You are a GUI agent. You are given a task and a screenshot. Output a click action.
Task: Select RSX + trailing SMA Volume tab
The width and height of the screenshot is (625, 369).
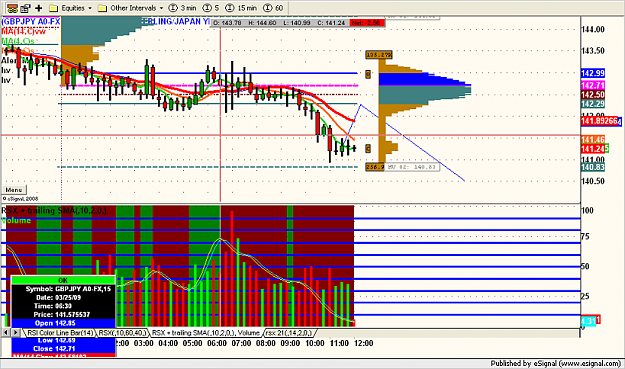(x=206, y=332)
